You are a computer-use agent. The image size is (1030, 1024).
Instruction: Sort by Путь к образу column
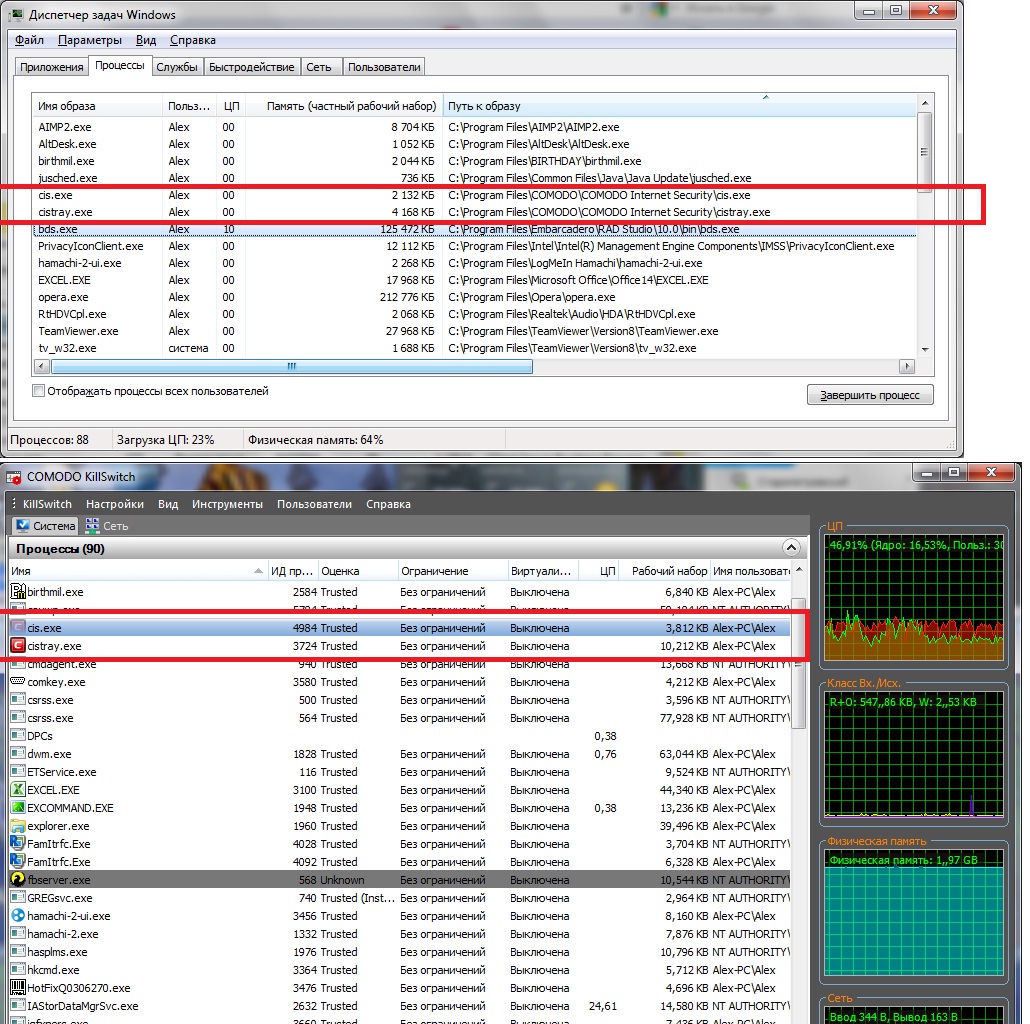tap(680, 106)
